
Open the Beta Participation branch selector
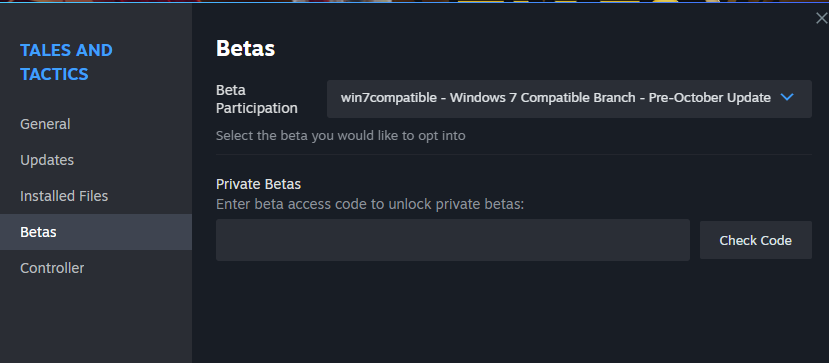click(569, 99)
